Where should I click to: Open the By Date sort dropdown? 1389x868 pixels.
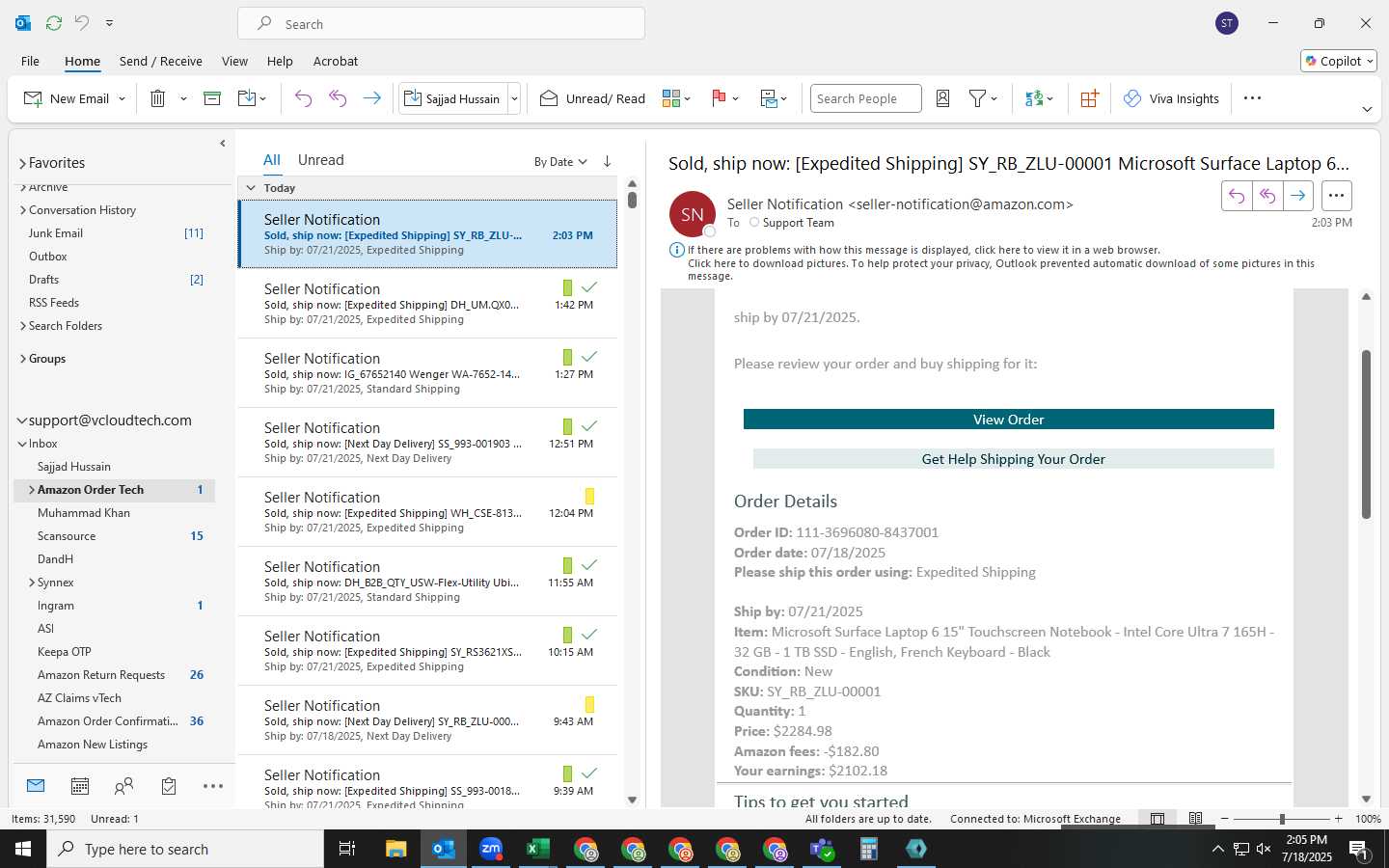click(x=560, y=162)
